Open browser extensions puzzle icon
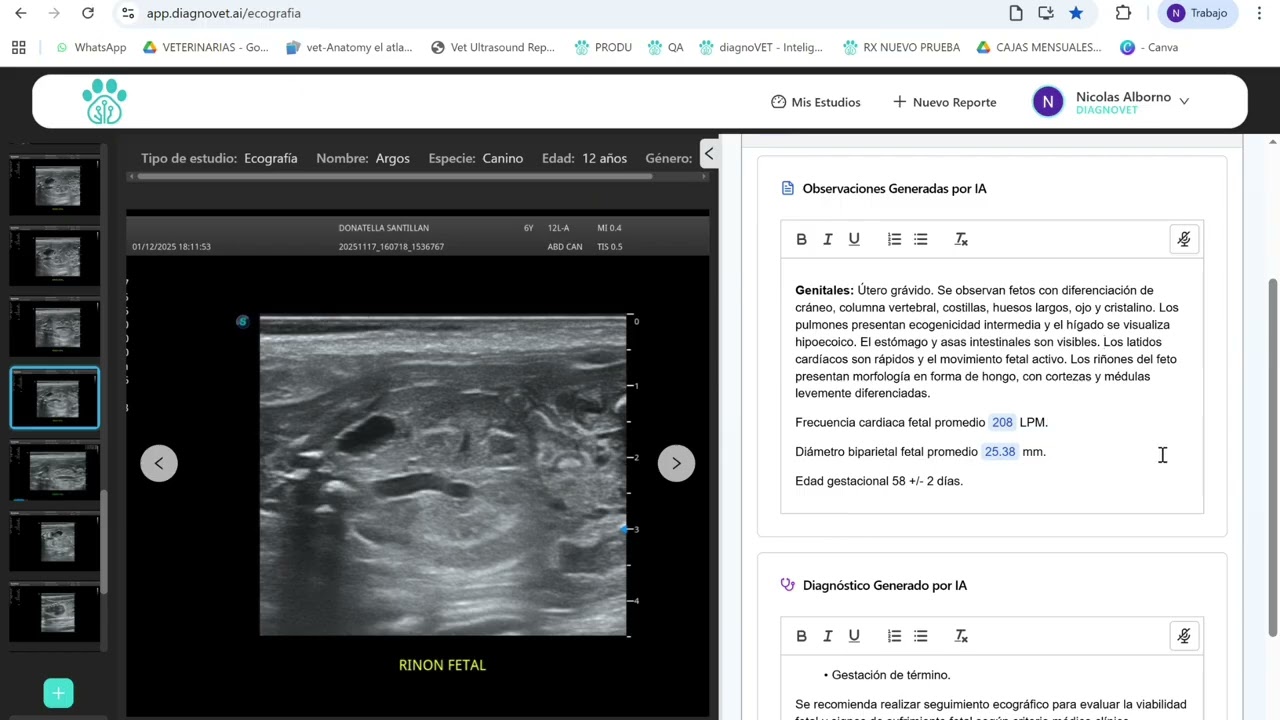 pos(1123,13)
